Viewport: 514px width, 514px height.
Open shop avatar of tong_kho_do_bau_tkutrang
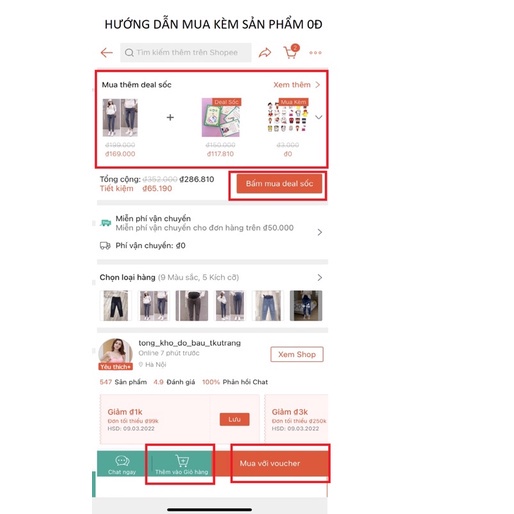115,354
